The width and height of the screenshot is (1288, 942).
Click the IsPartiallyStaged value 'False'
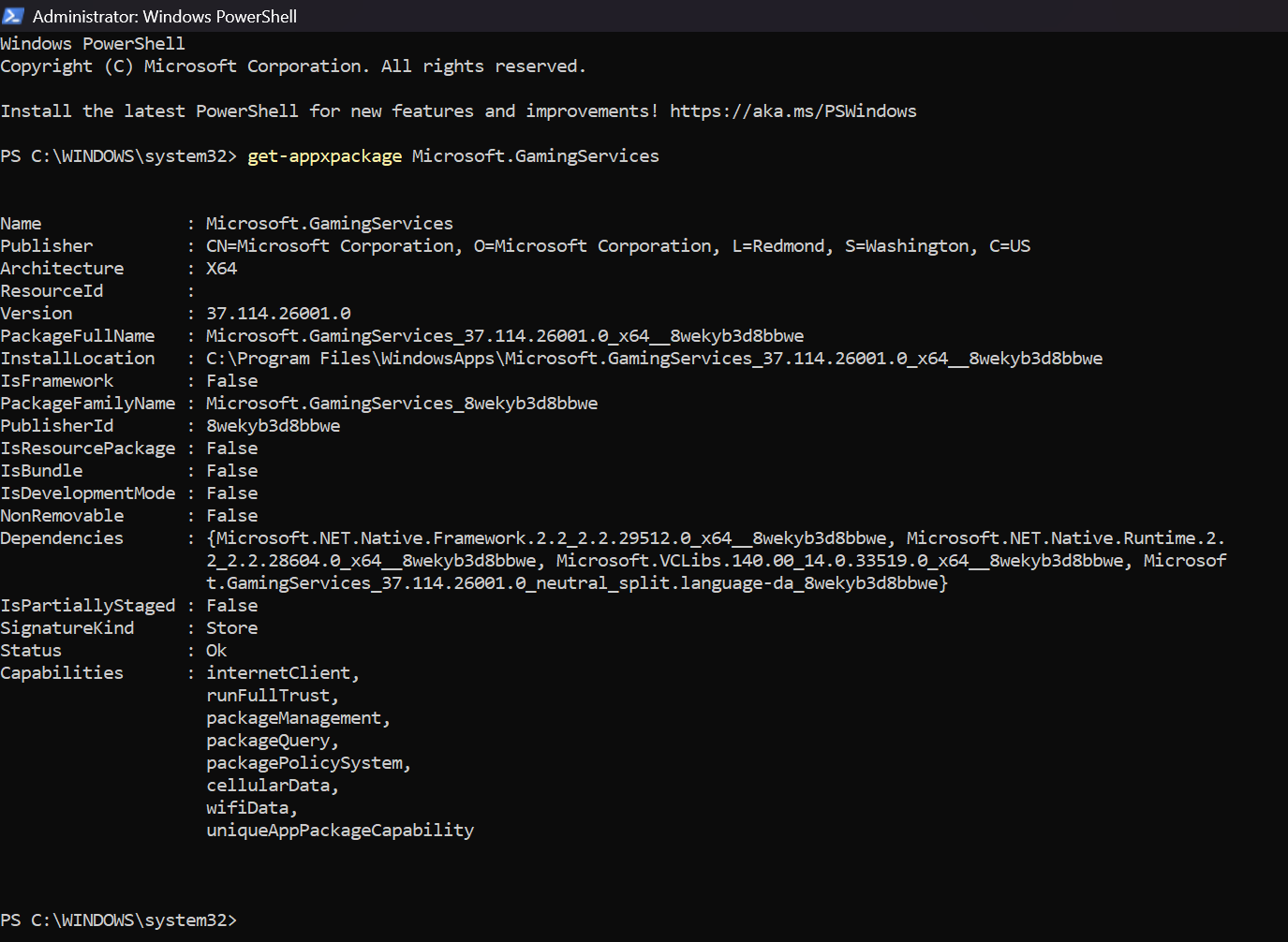pos(232,606)
